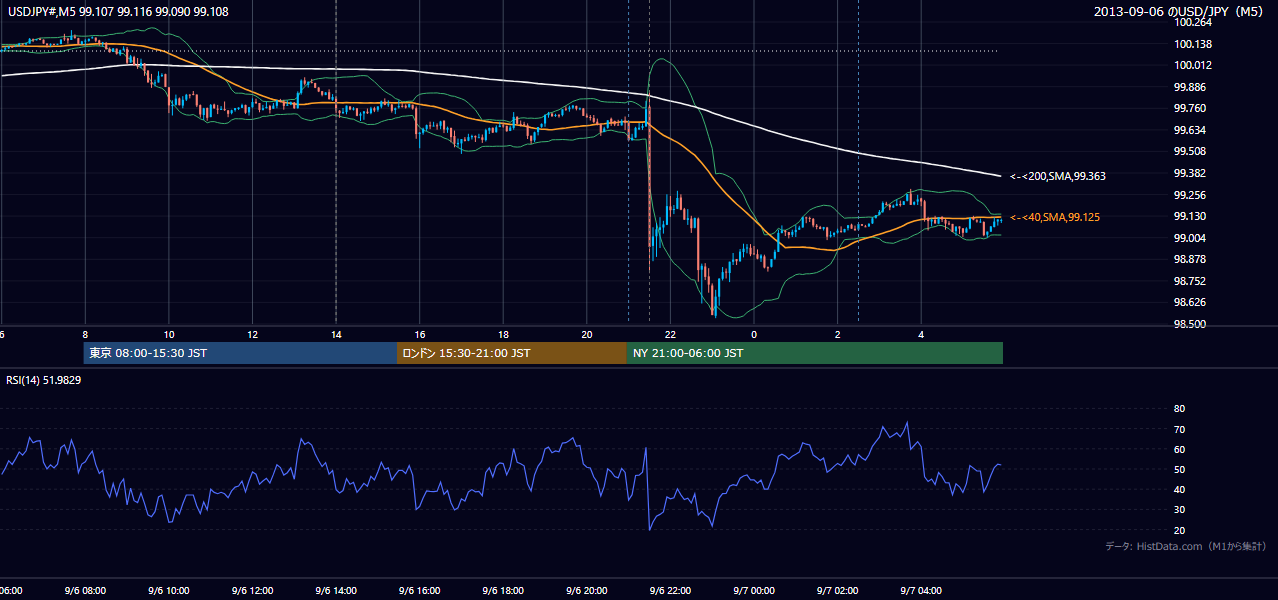
Task: Click the 40 SMA 99.125 label
Action: [x=1054, y=217]
